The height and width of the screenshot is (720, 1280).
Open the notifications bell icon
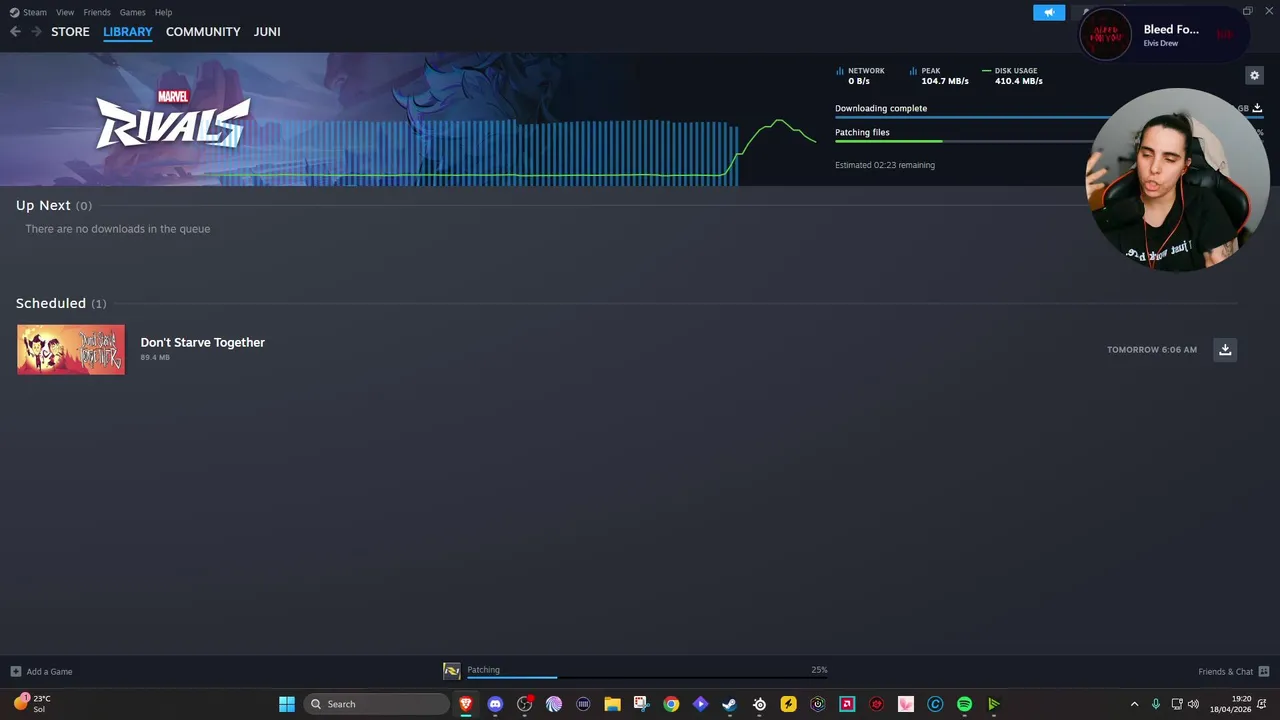point(1263,704)
